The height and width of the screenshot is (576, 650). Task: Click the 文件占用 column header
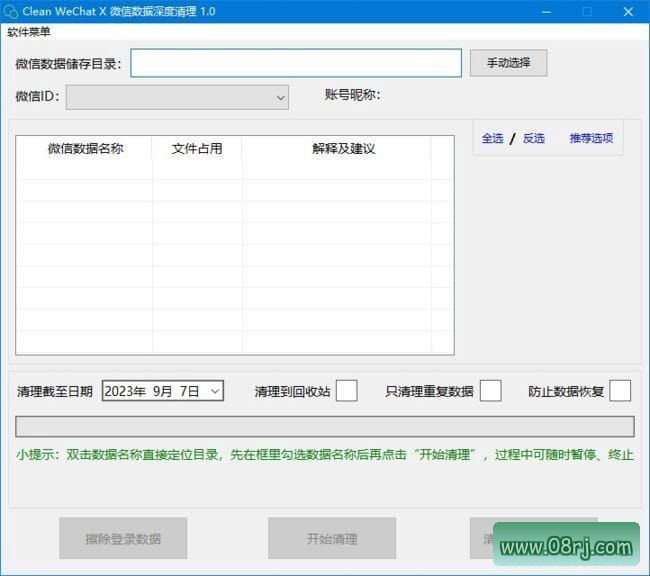pos(197,148)
